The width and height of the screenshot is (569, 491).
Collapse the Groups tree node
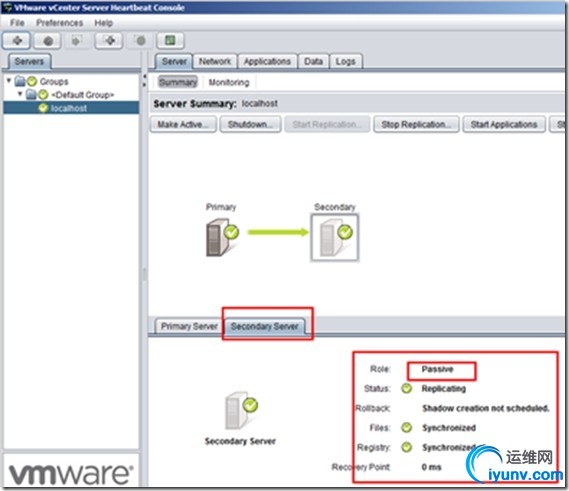[x=9, y=81]
